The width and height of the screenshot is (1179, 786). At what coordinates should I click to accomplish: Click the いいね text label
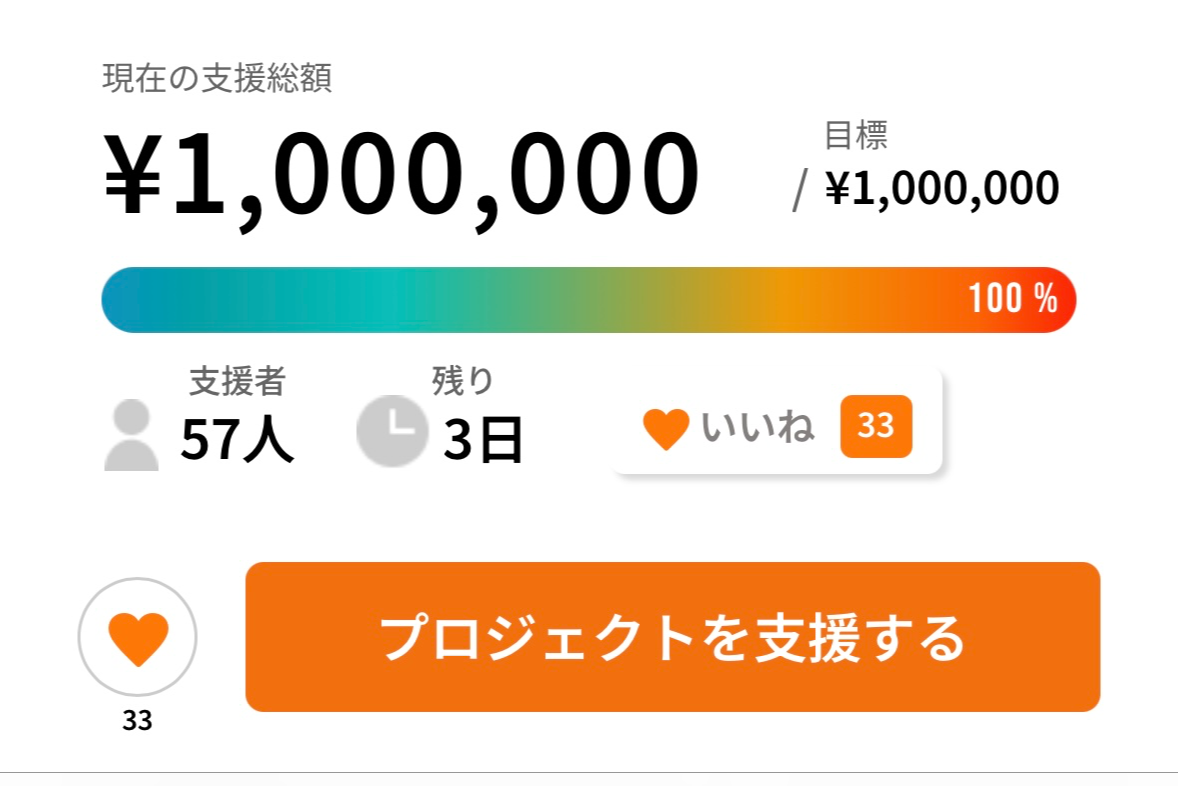pos(757,428)
